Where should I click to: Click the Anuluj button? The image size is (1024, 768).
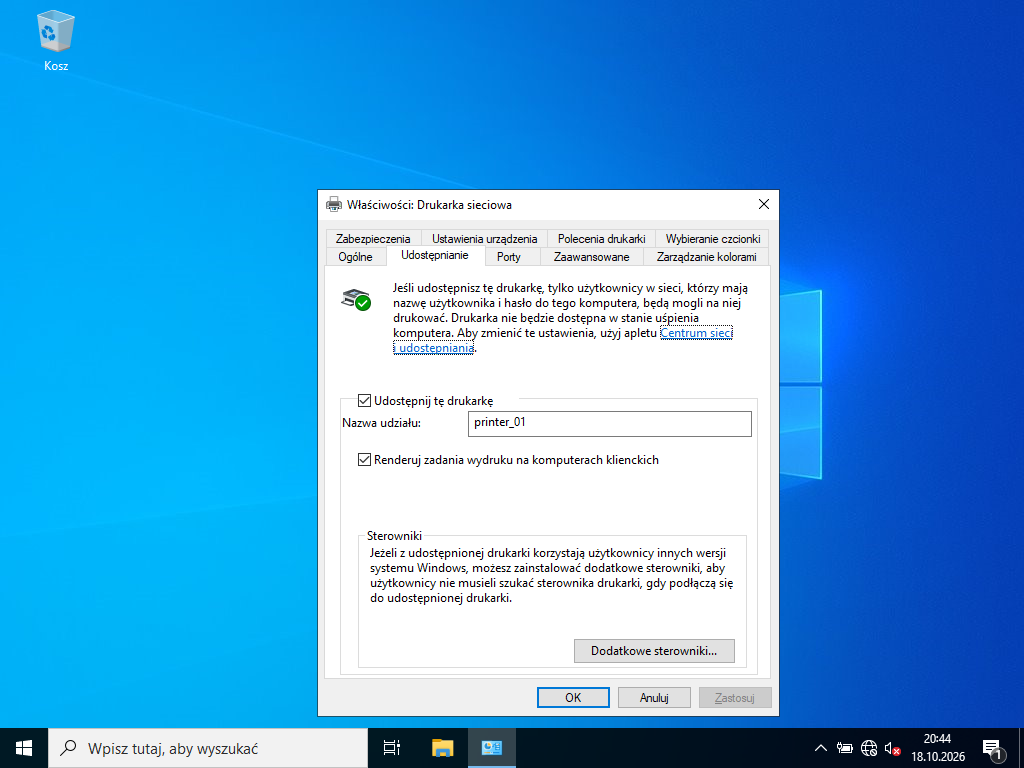tap(654, 697)
